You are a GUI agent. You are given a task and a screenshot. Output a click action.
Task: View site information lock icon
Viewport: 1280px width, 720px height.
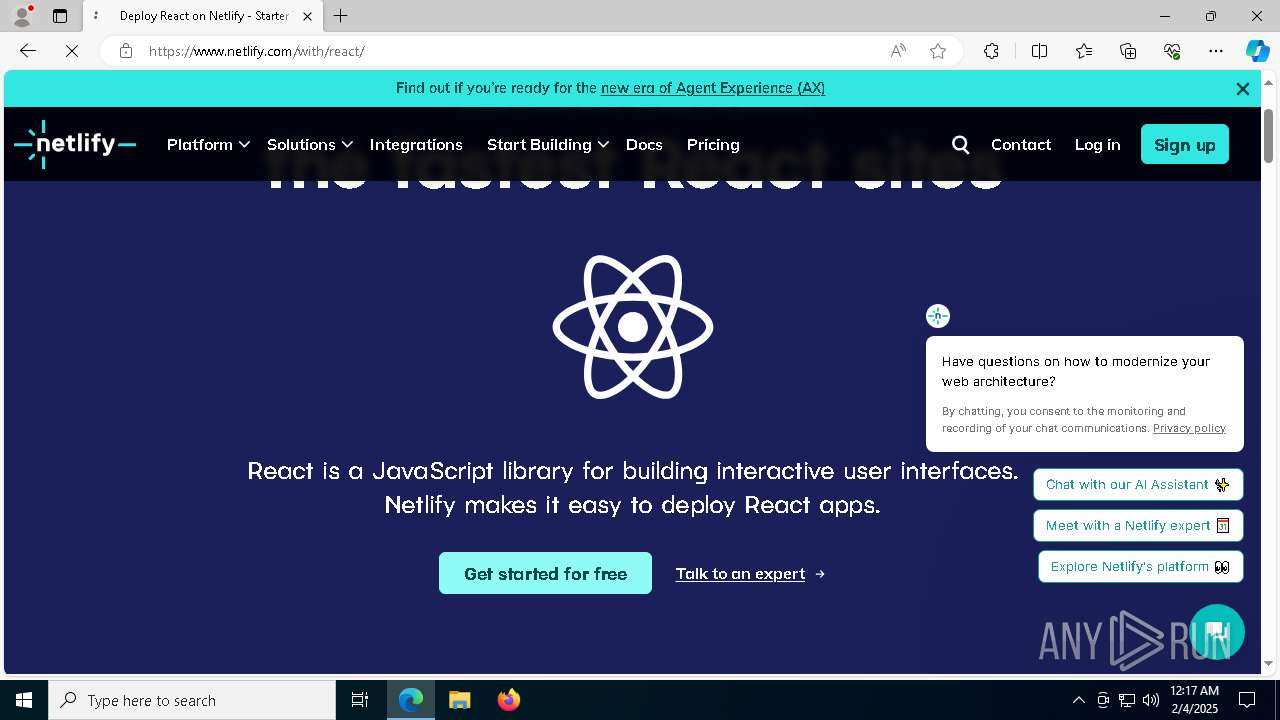(126, 51)
